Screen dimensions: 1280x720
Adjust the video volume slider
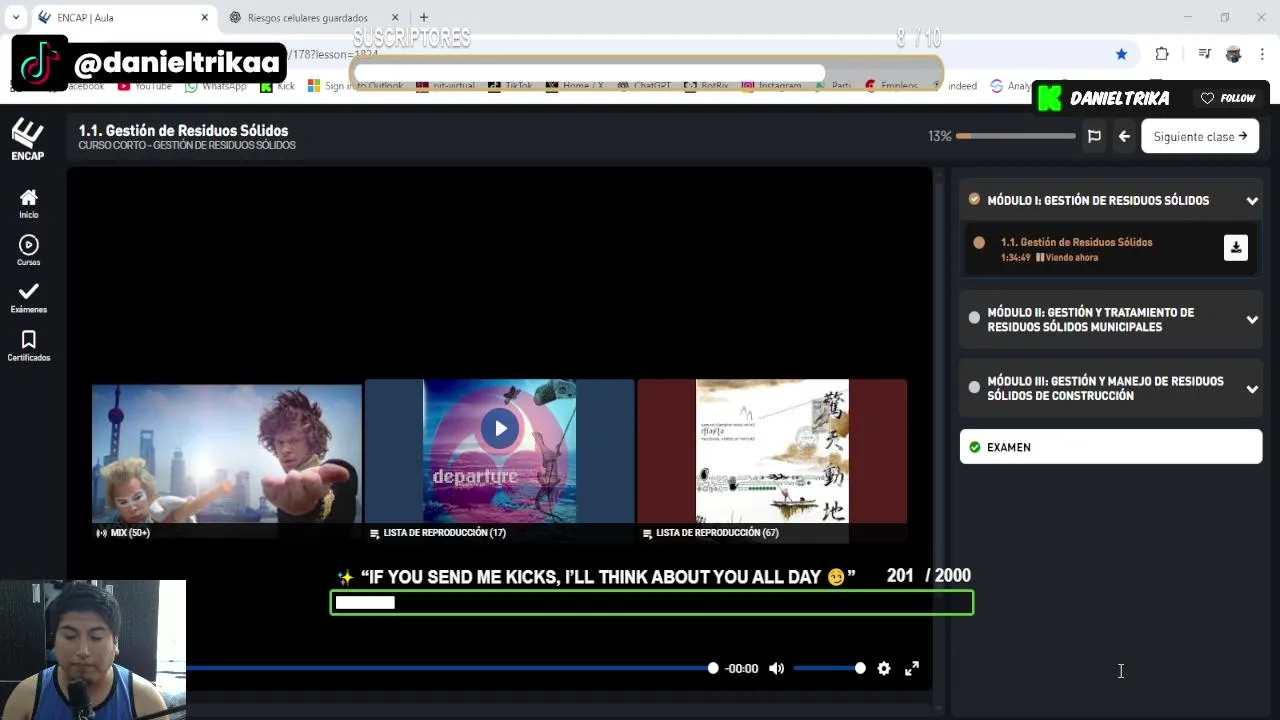point(829,668)
